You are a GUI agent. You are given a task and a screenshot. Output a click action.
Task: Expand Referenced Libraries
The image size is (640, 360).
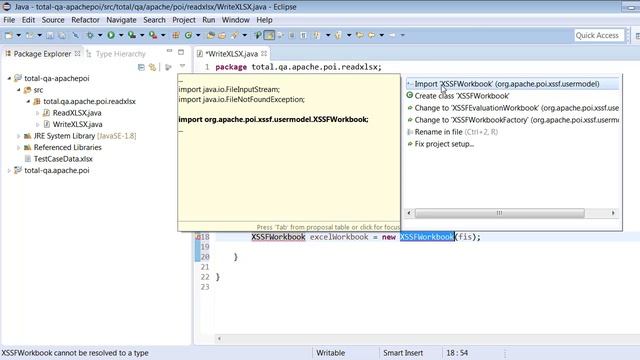(x=18, y=147)
